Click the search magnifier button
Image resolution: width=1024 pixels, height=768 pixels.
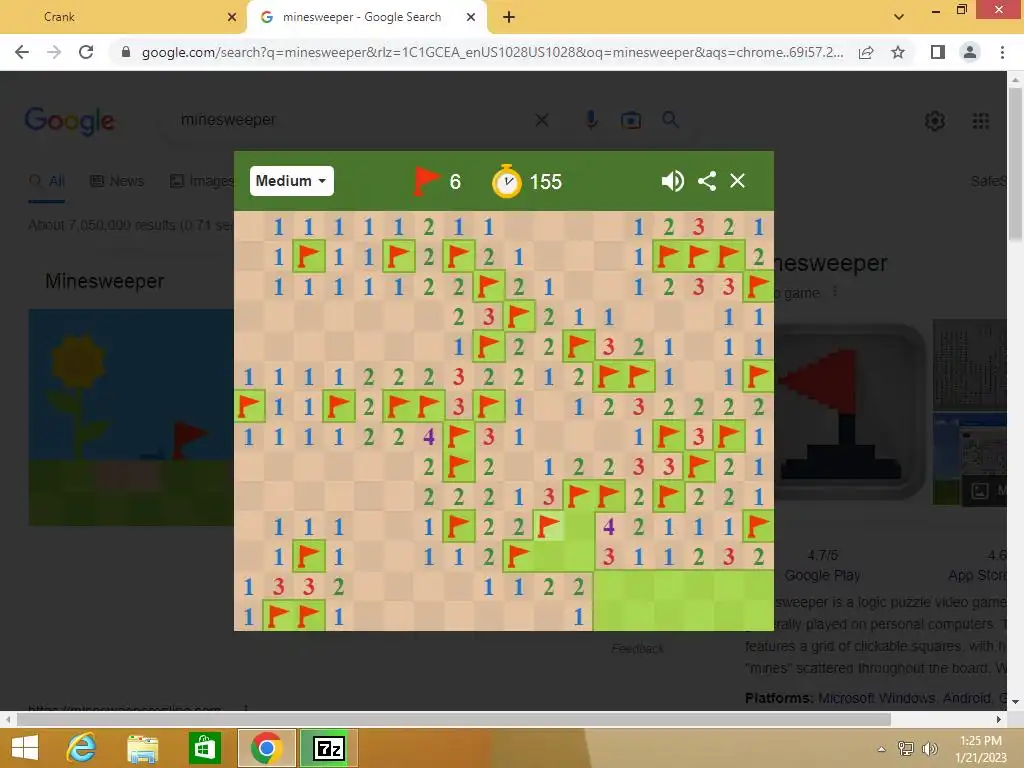[x=670, y=120]
